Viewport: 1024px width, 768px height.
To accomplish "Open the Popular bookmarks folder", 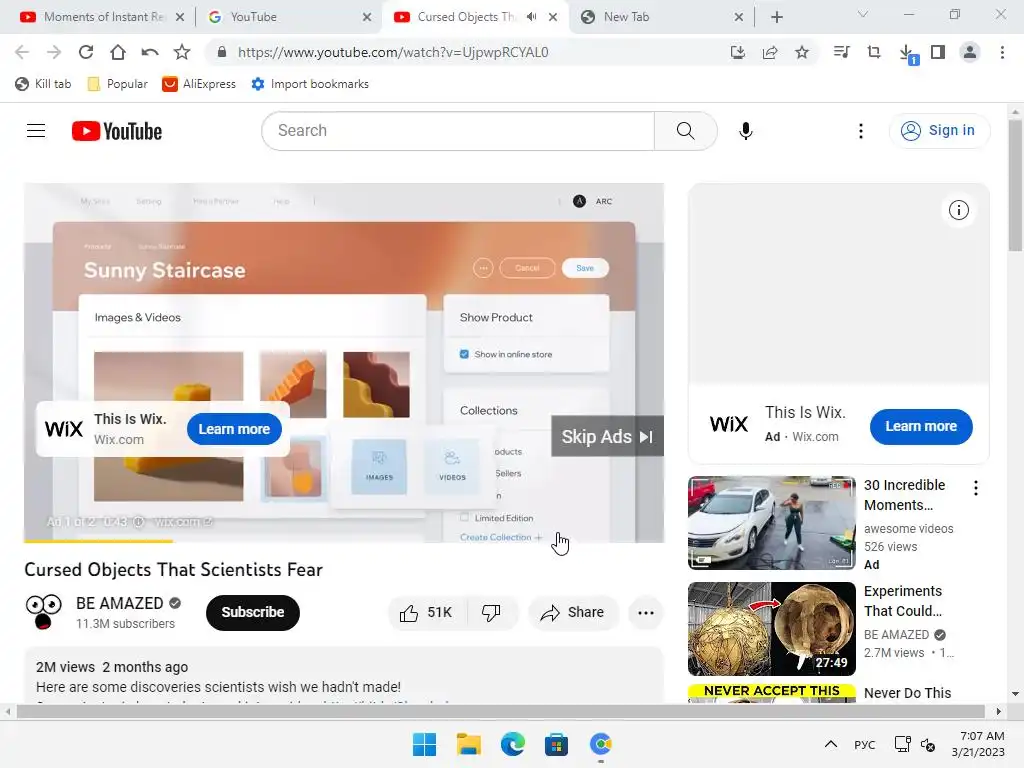I will click(118, 84).
